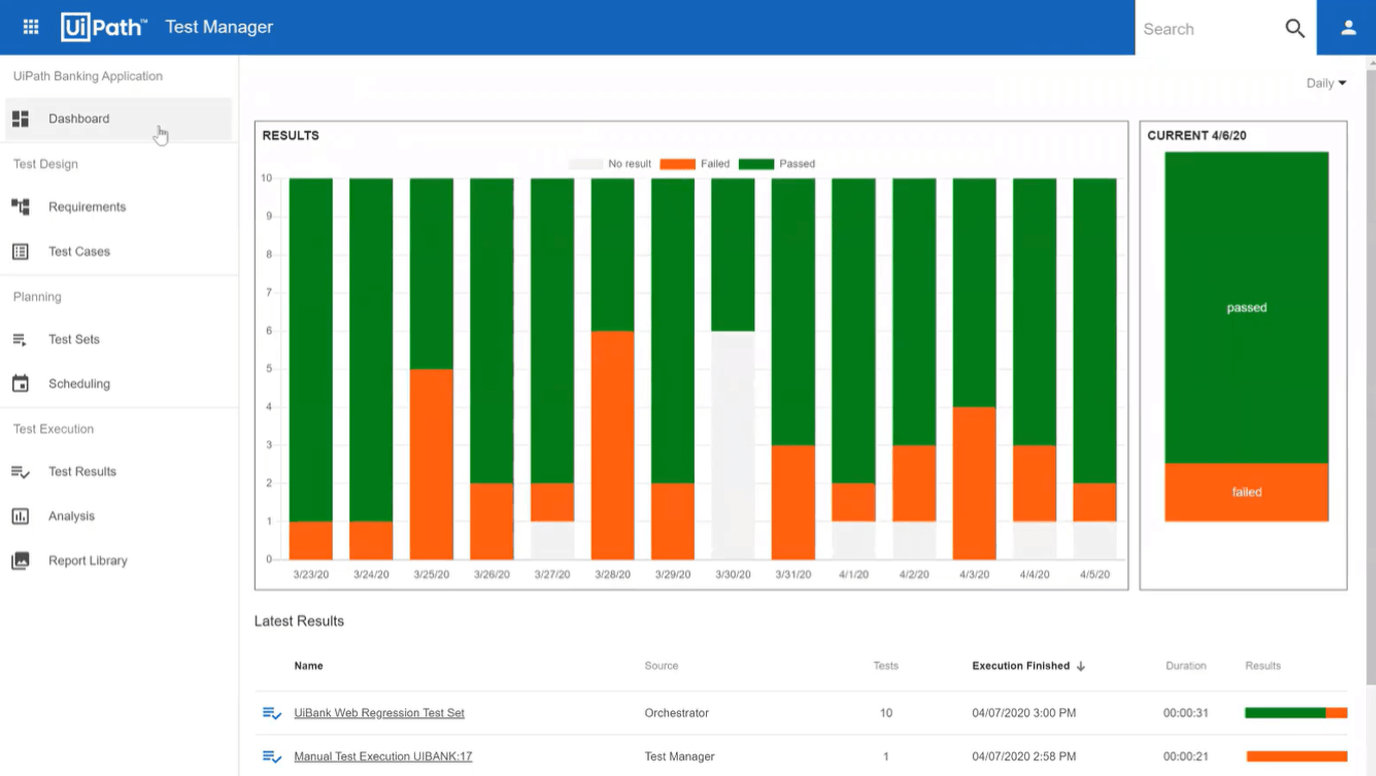1376x776 pixels.
Task: Click the passed segment of Current chart
Action: [x=1247, y=308]
